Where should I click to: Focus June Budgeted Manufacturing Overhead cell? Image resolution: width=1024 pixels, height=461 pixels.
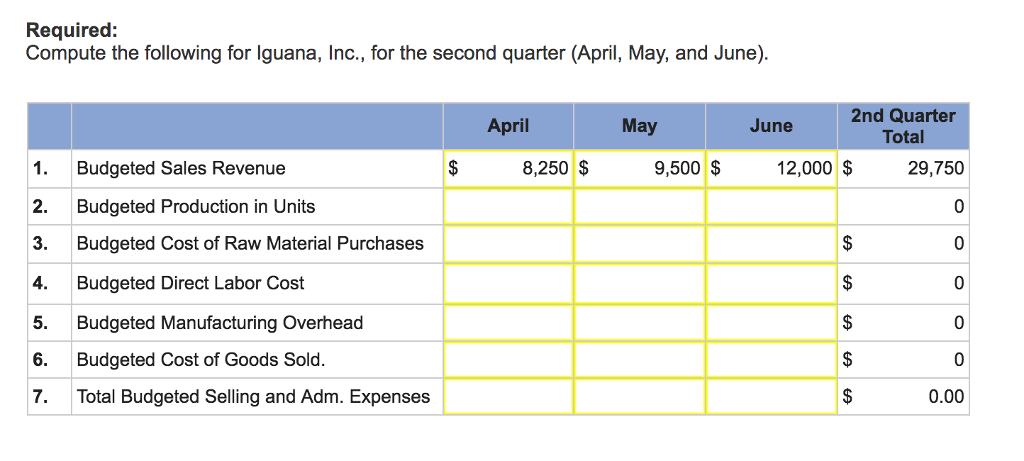point(771,323)
